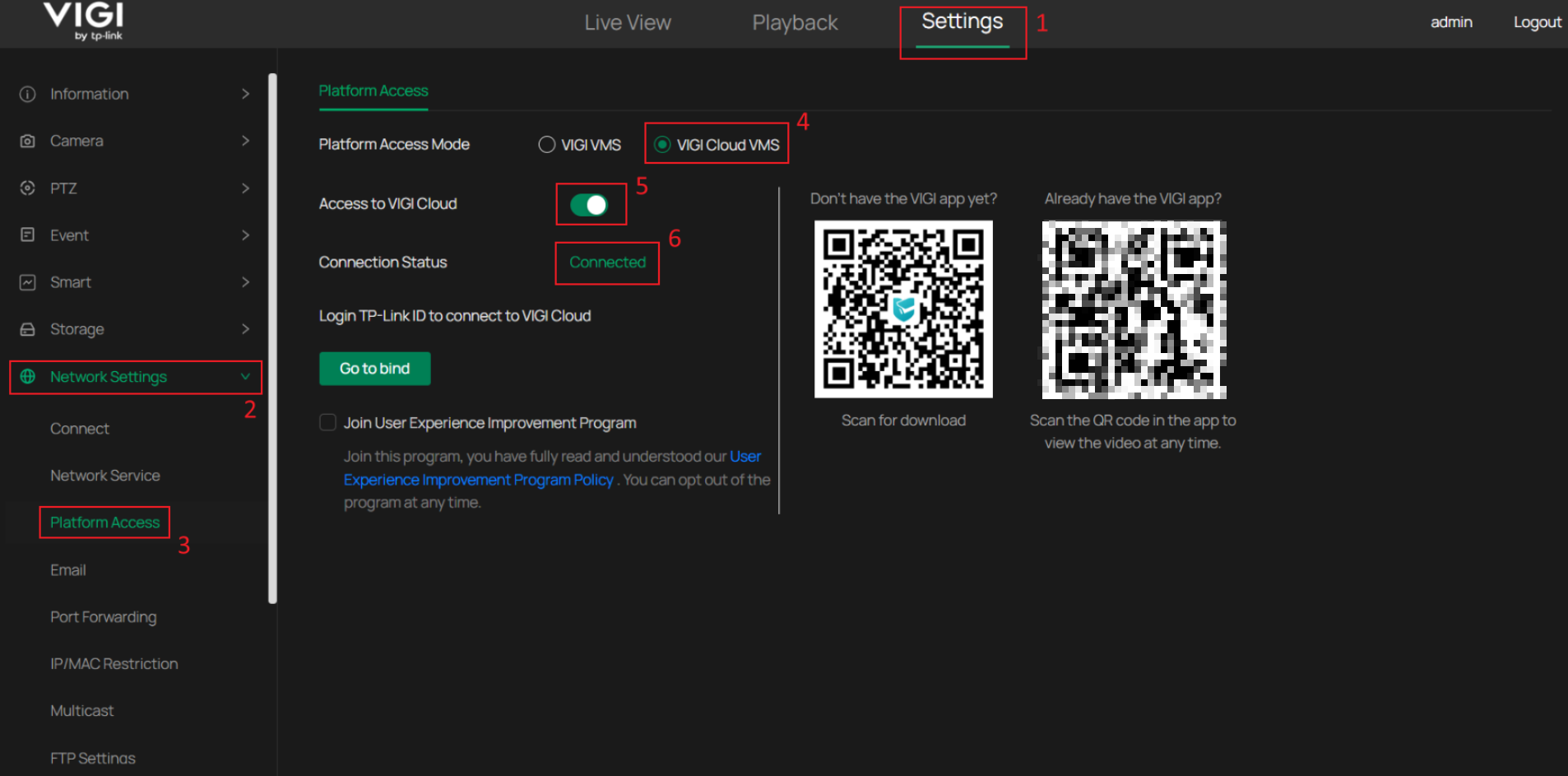Image resolution: width=1568 pixels, height=776 pixels.
Task: Click 'Don't have the VIGI app yet?' text
Action: tap(903, 199)
